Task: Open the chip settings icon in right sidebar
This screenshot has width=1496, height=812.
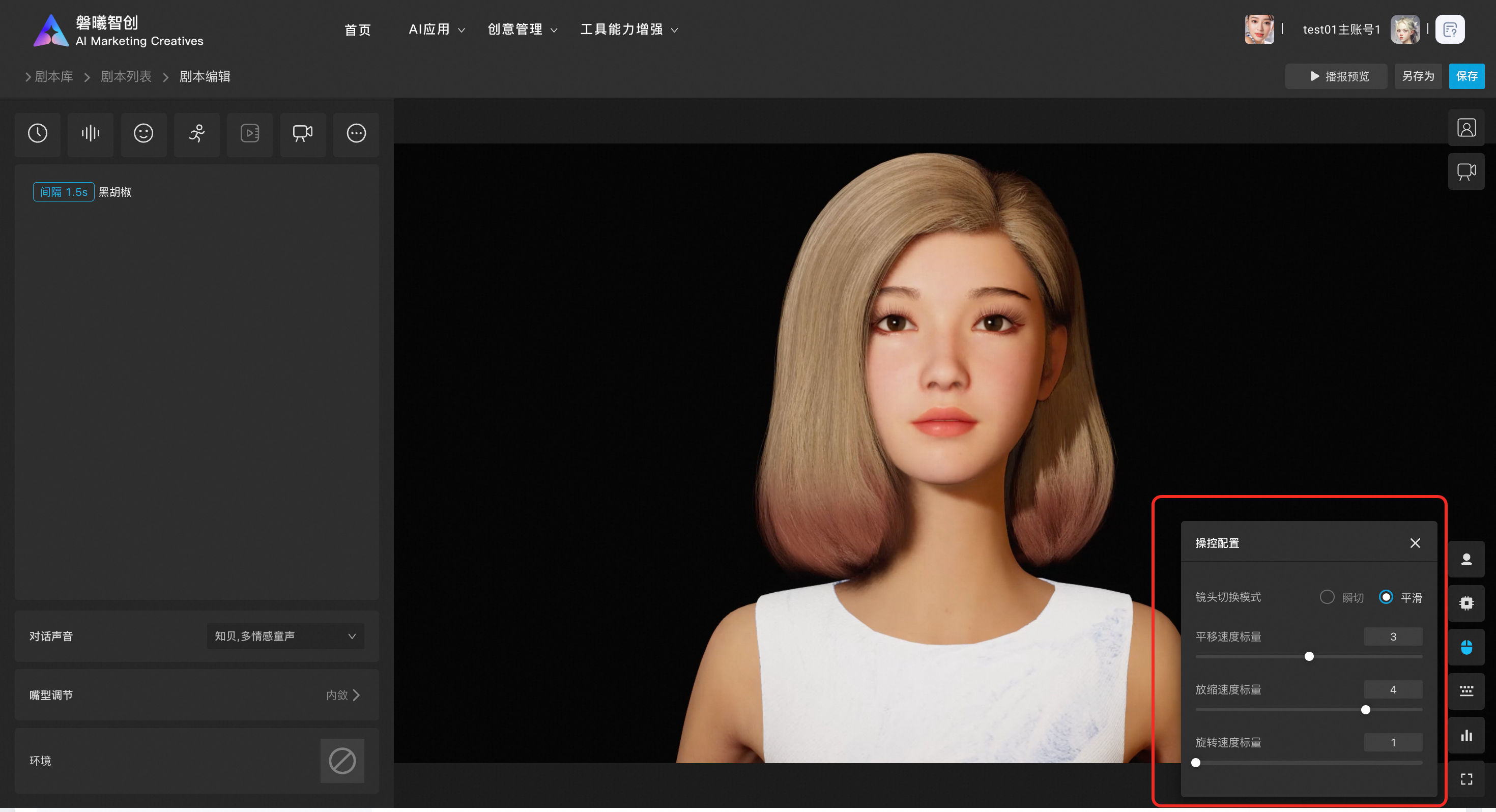Action: point(1466,603)
